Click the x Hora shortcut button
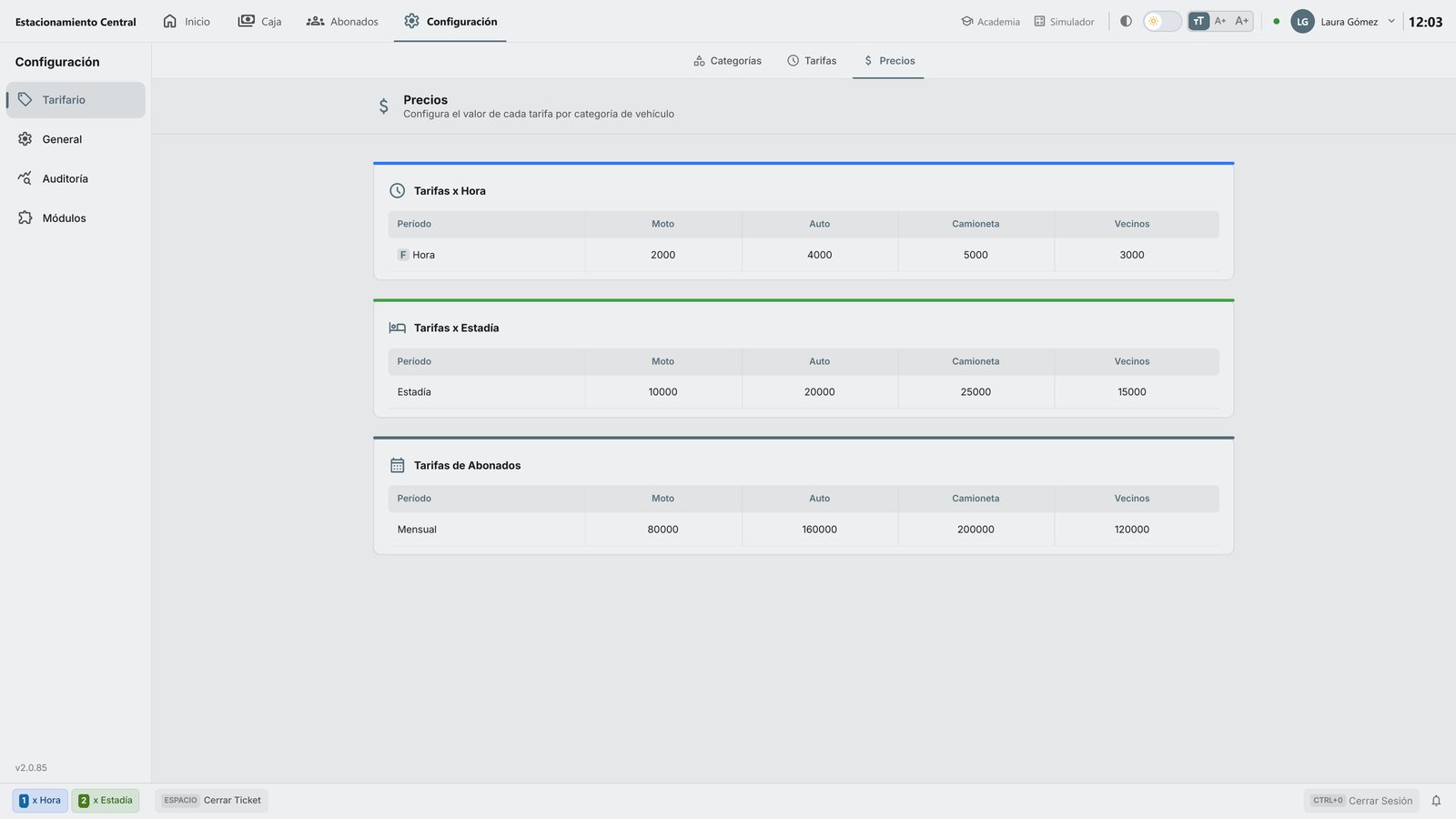The width and height of the screenshot is (1456, 819). tap(40, 801)
